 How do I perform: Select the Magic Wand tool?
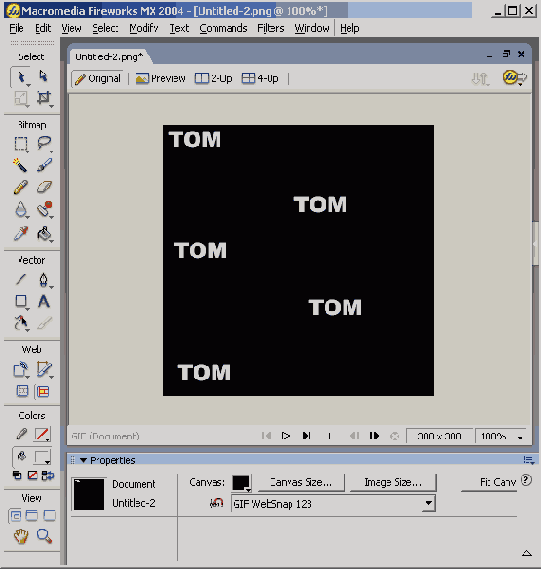[x=20, y=165]
